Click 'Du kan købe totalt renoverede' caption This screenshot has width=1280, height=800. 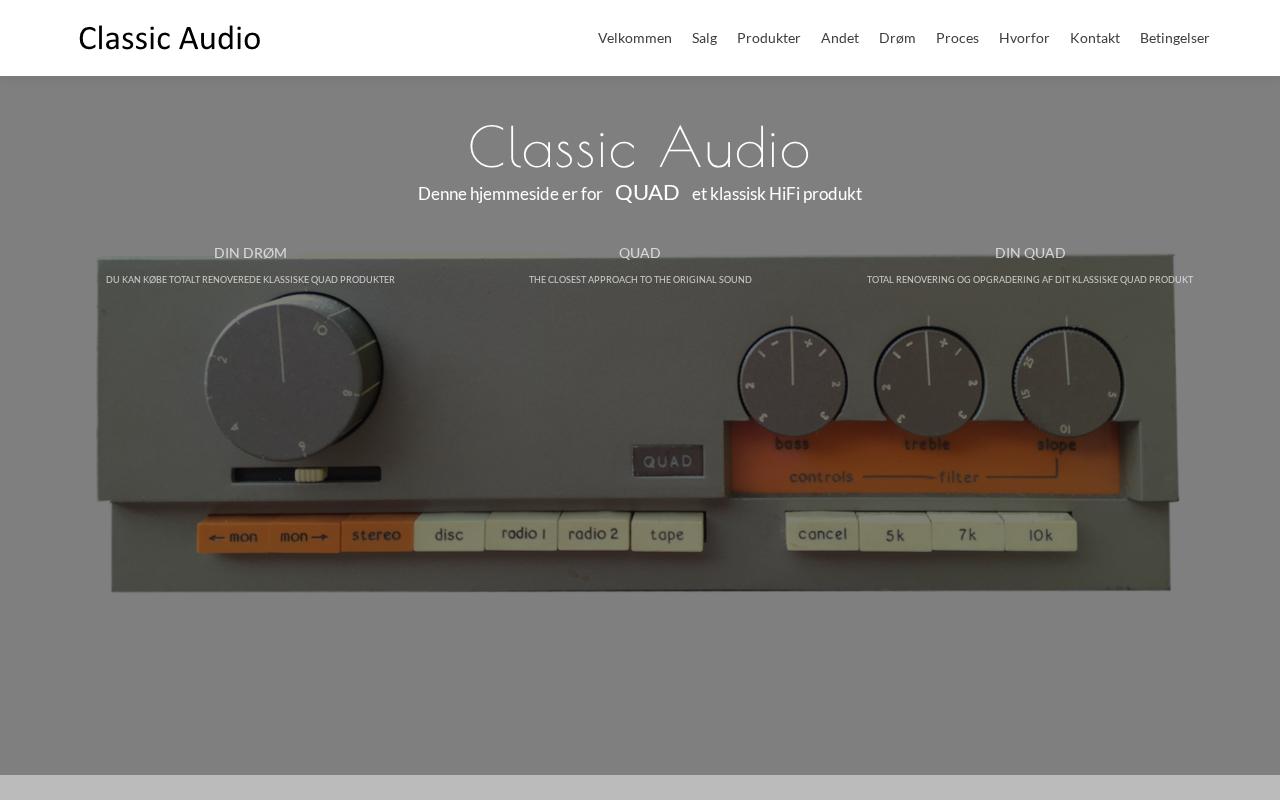(250, 280)
